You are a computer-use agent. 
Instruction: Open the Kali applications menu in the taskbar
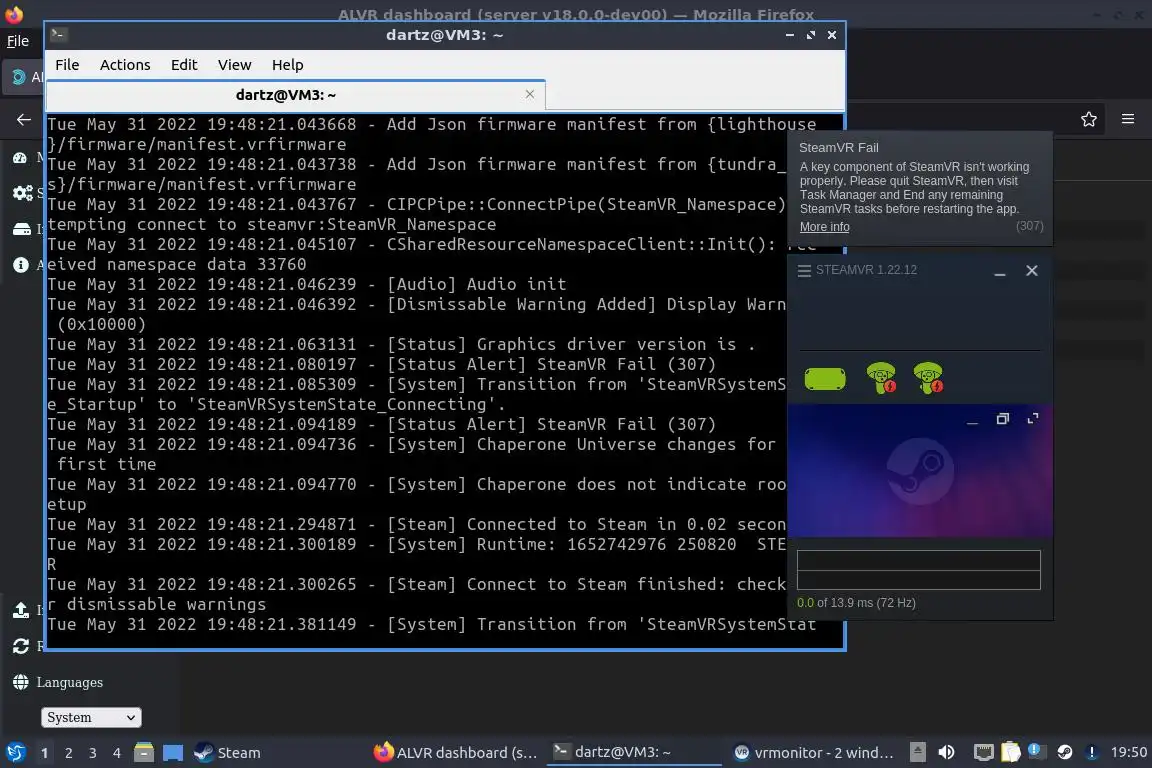click(15, 753)
